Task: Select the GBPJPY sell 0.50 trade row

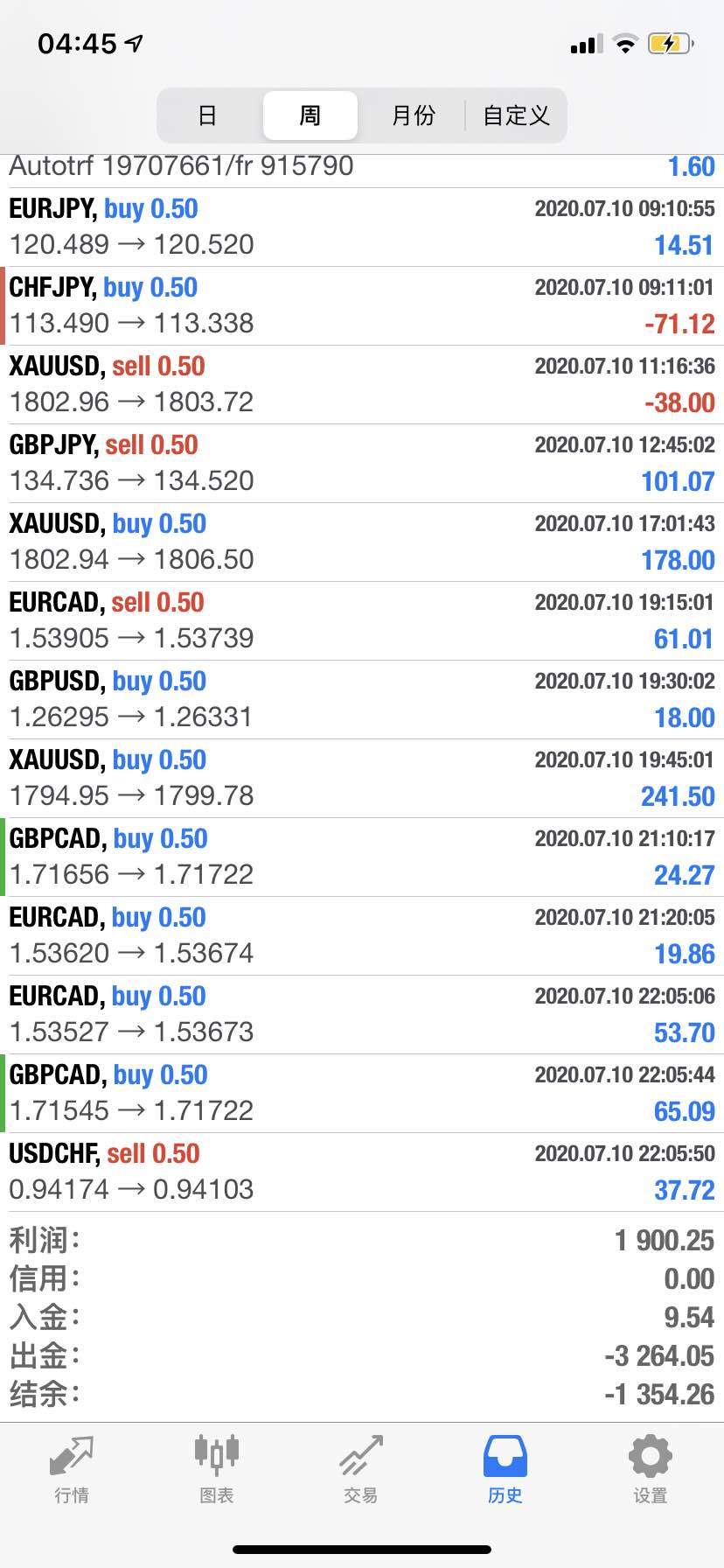Action: [x=362, y=464]
